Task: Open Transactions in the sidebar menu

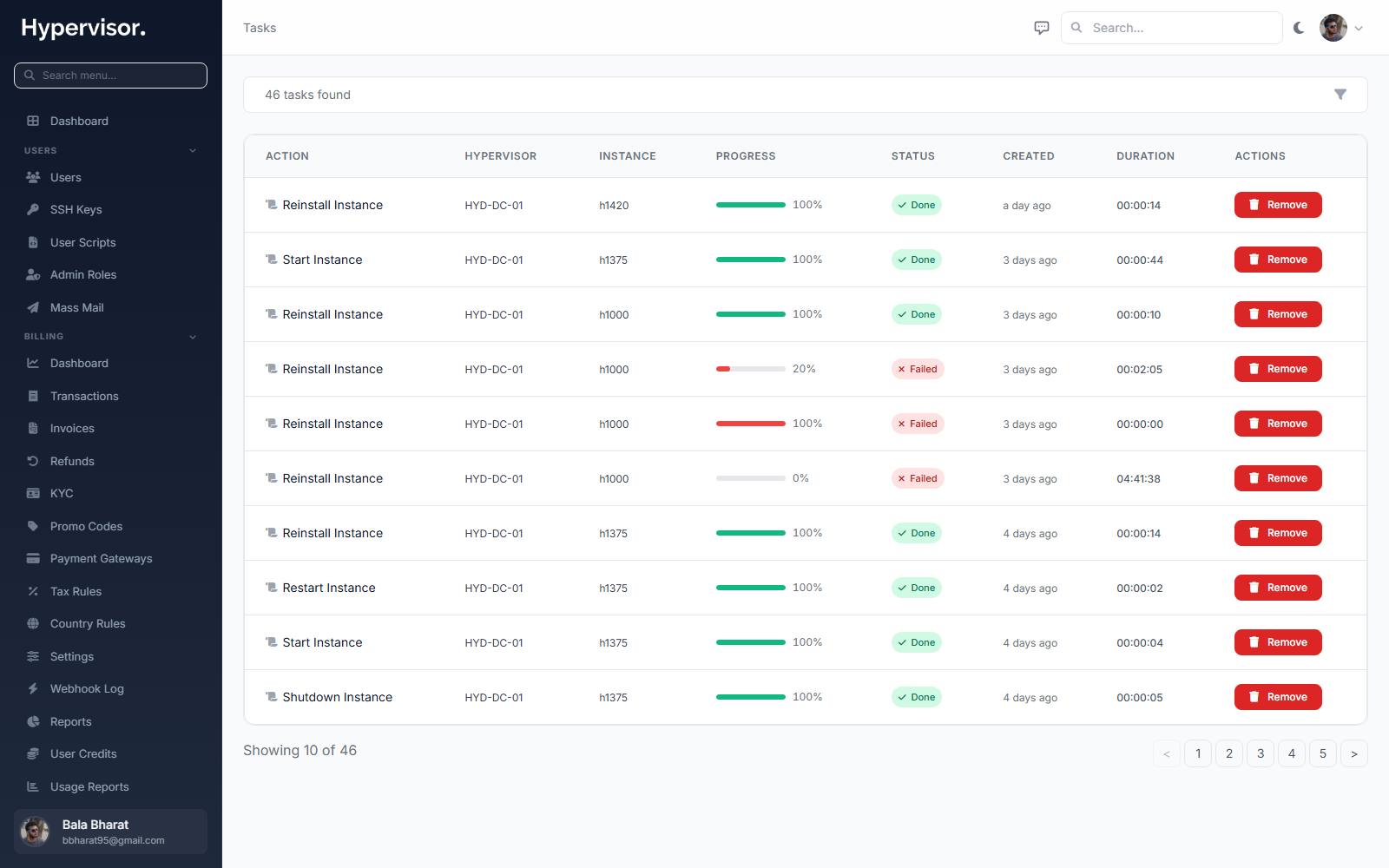Action: tap(84, 396)
